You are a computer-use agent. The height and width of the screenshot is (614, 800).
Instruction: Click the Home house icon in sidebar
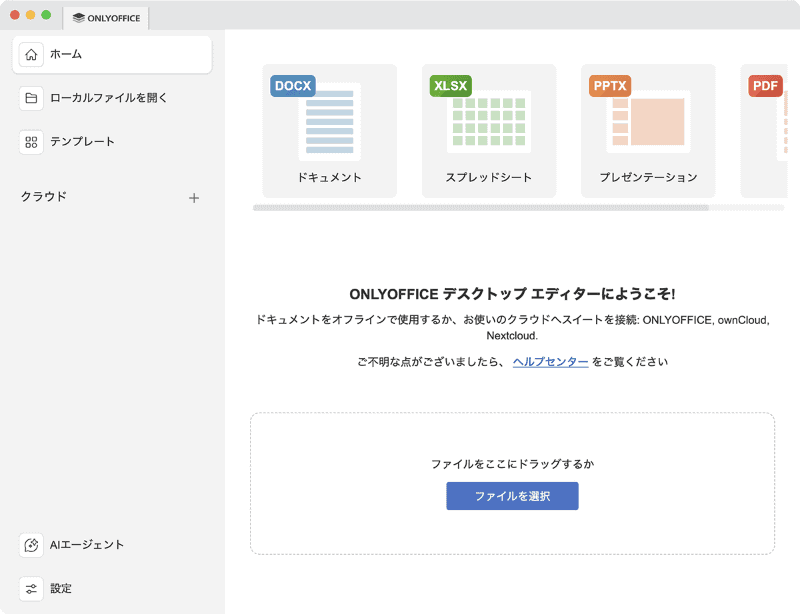coord(31,55)
